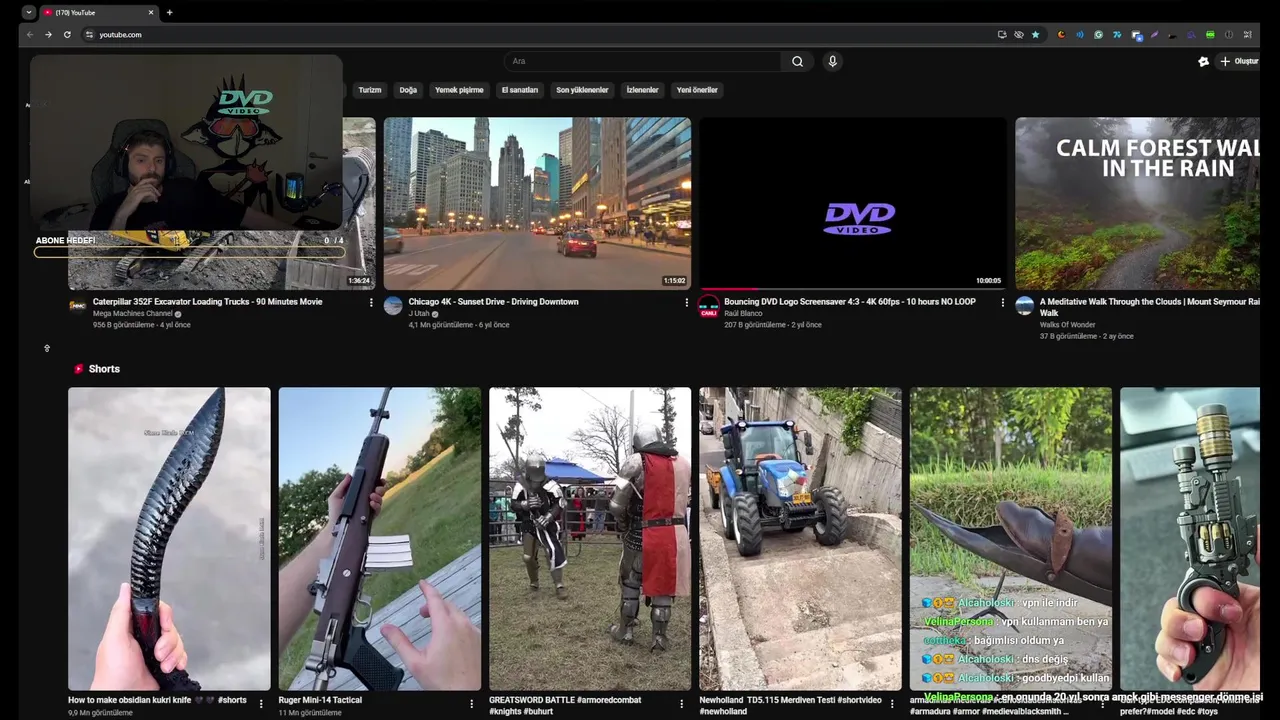Viewport: 1280px width, 720px height.
Task: Visit Raúl Blanco channel link
Action: (x=744, y=313)
